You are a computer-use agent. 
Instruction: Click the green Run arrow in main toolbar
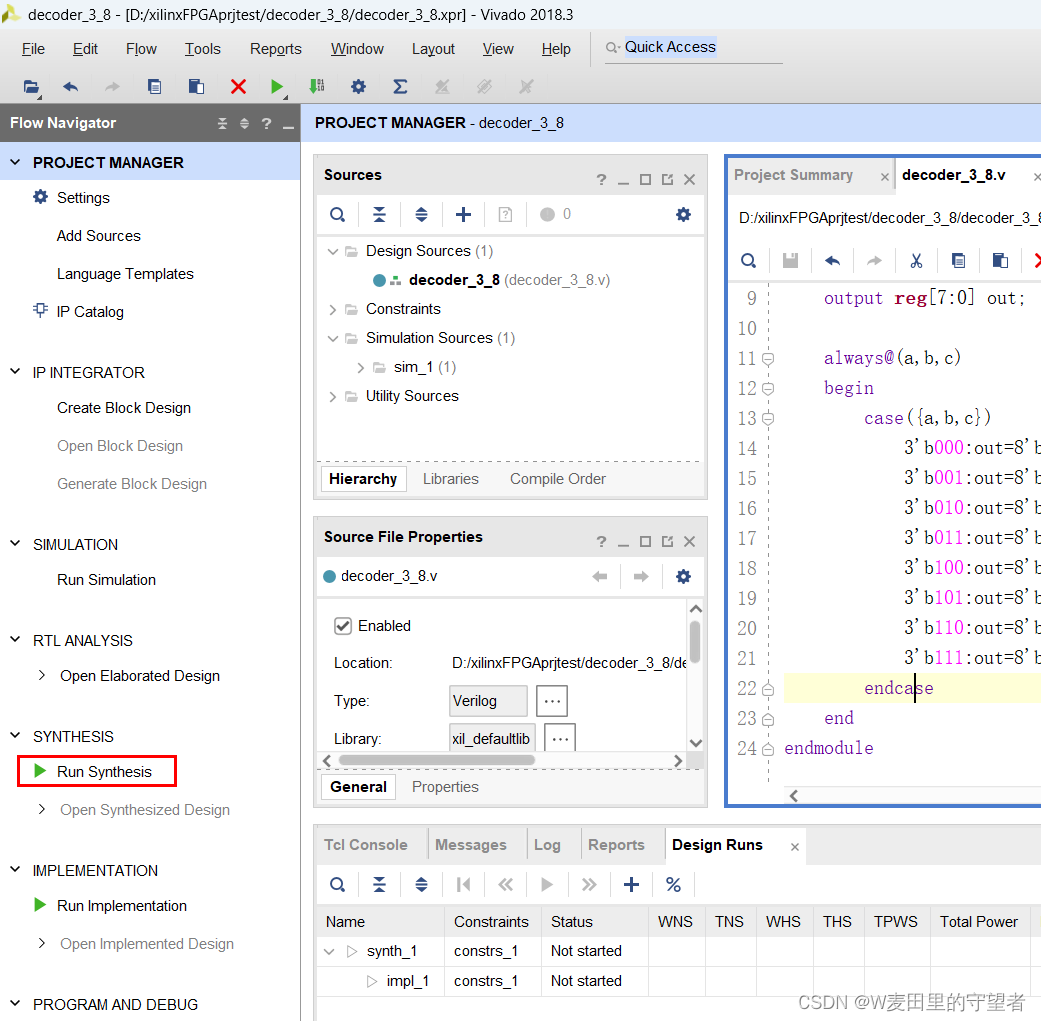tap(277, 86)
